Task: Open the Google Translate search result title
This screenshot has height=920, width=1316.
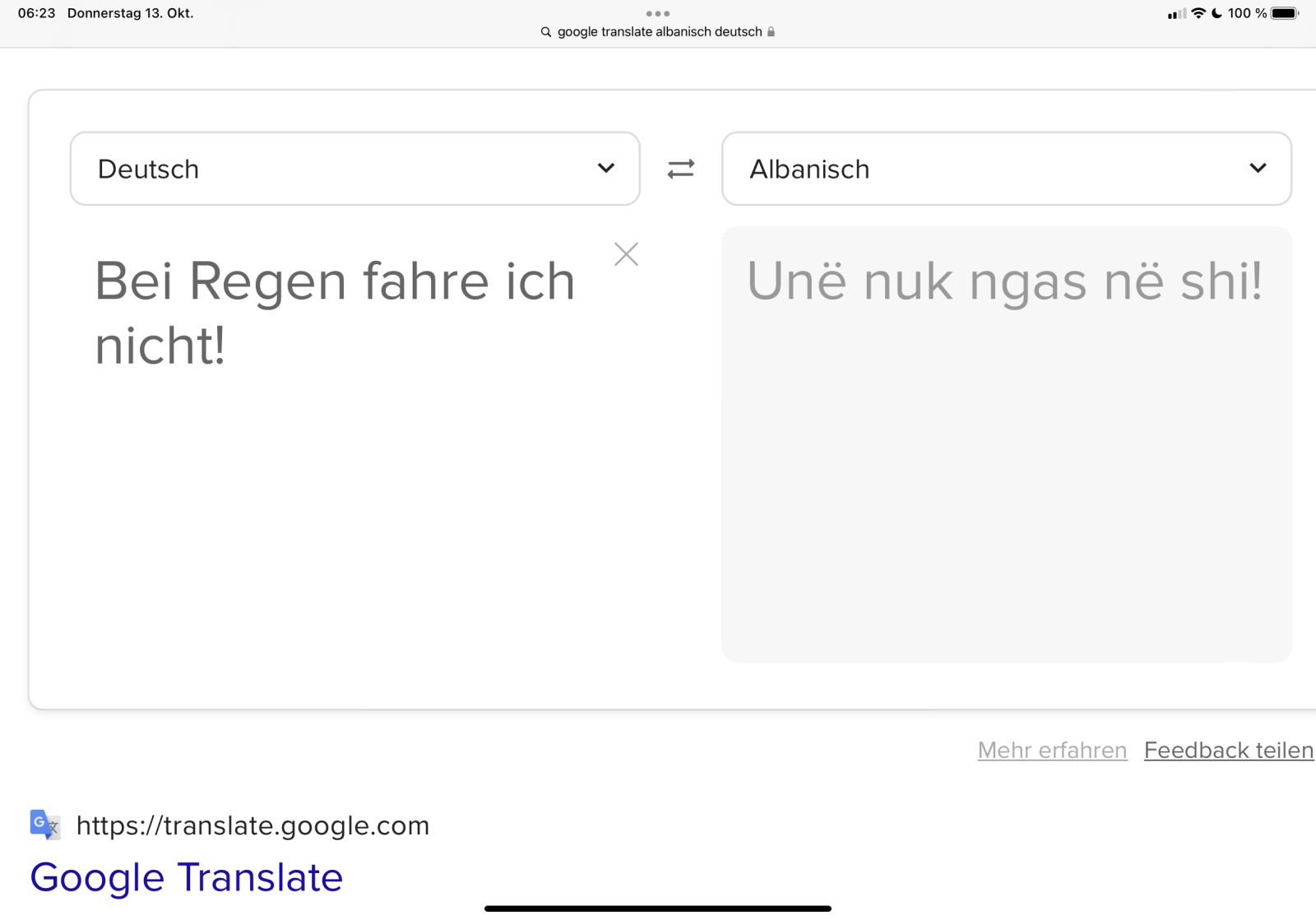Action: tap(187, 877)
